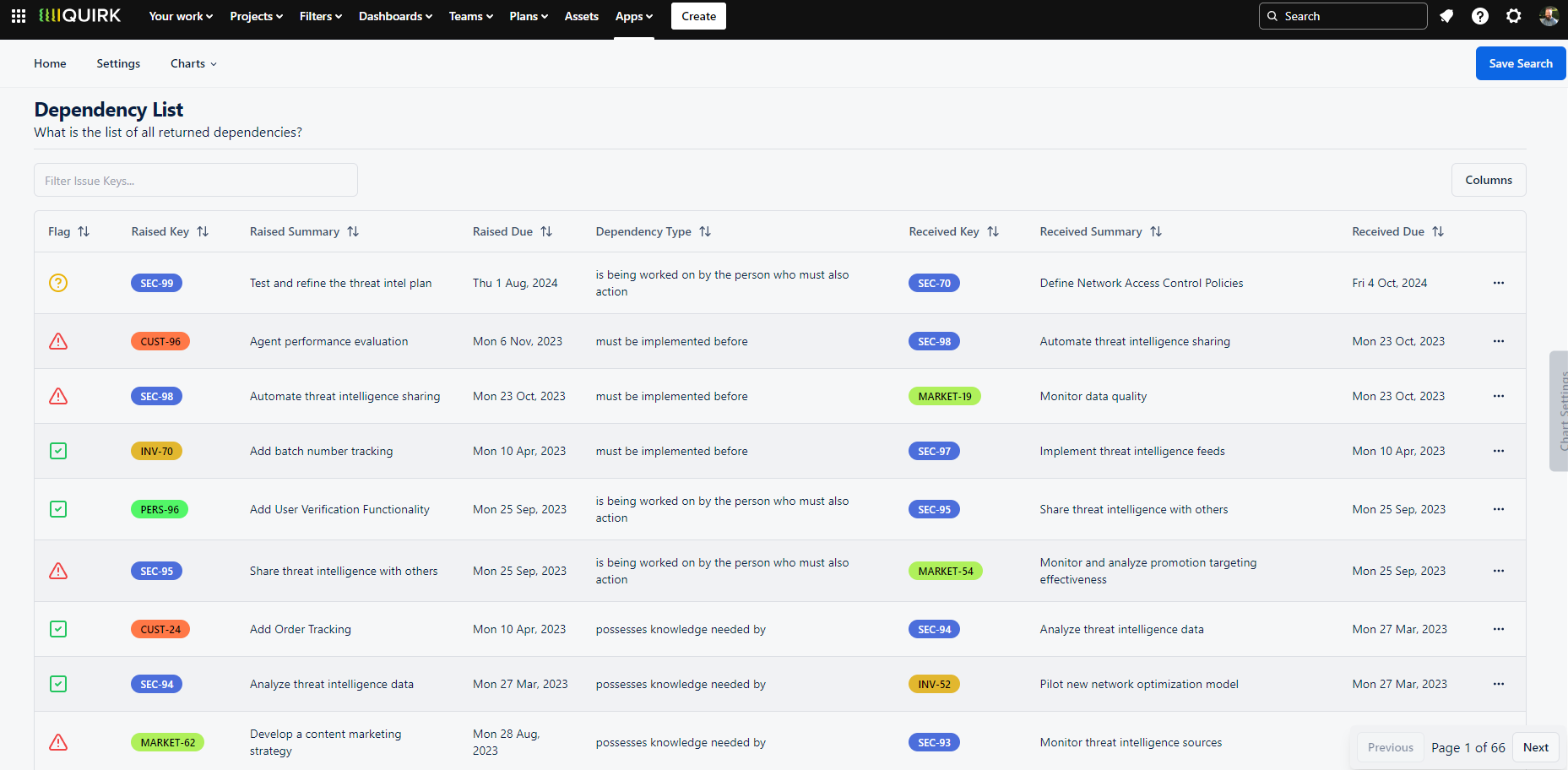Sort by Raised Summary column

[x=353, y=231]
